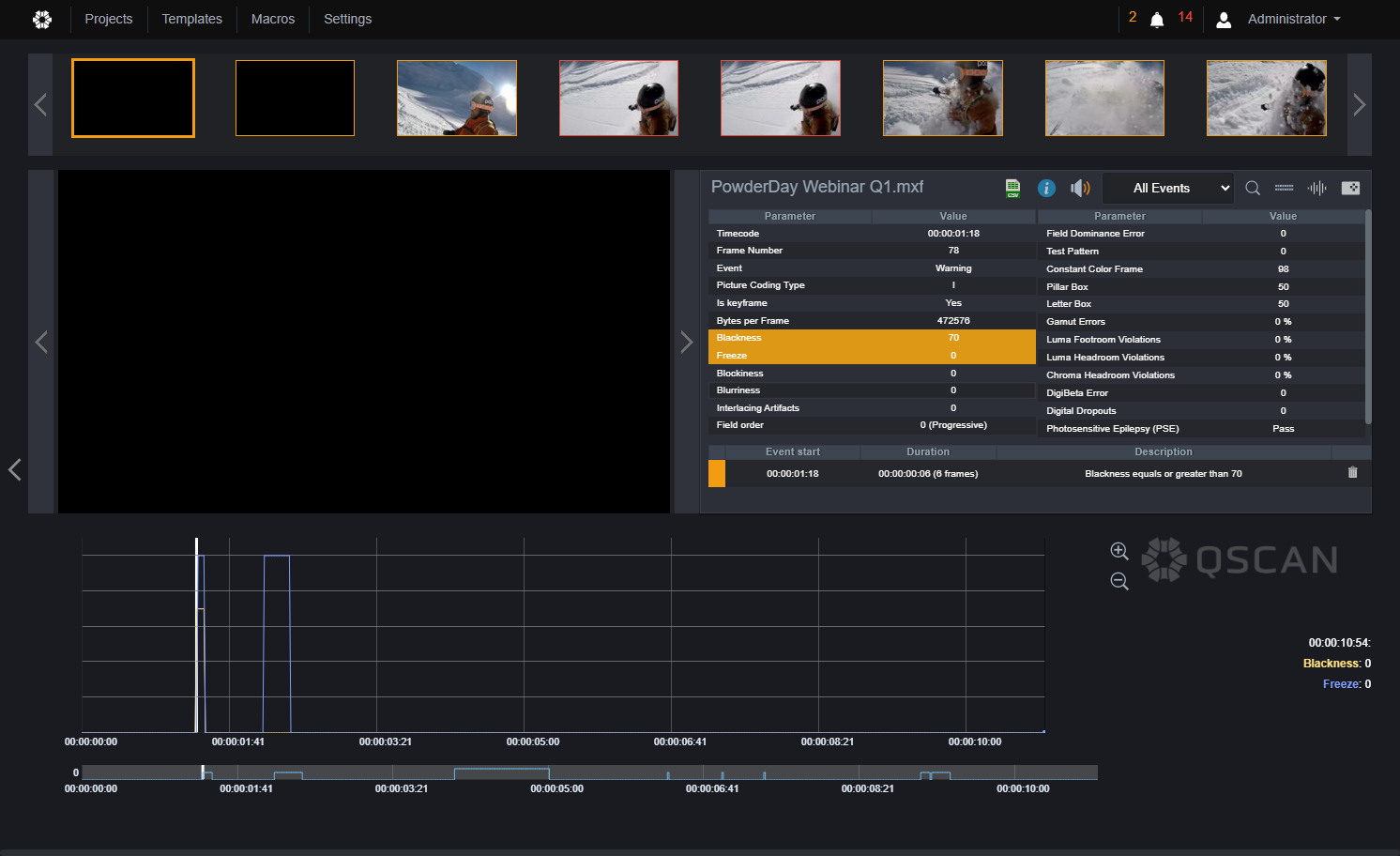This screenshot has width=1400, height=856.
Task: Open the All Events filter dropdown
Action: pyautogui.click(x=1167, y=188)
